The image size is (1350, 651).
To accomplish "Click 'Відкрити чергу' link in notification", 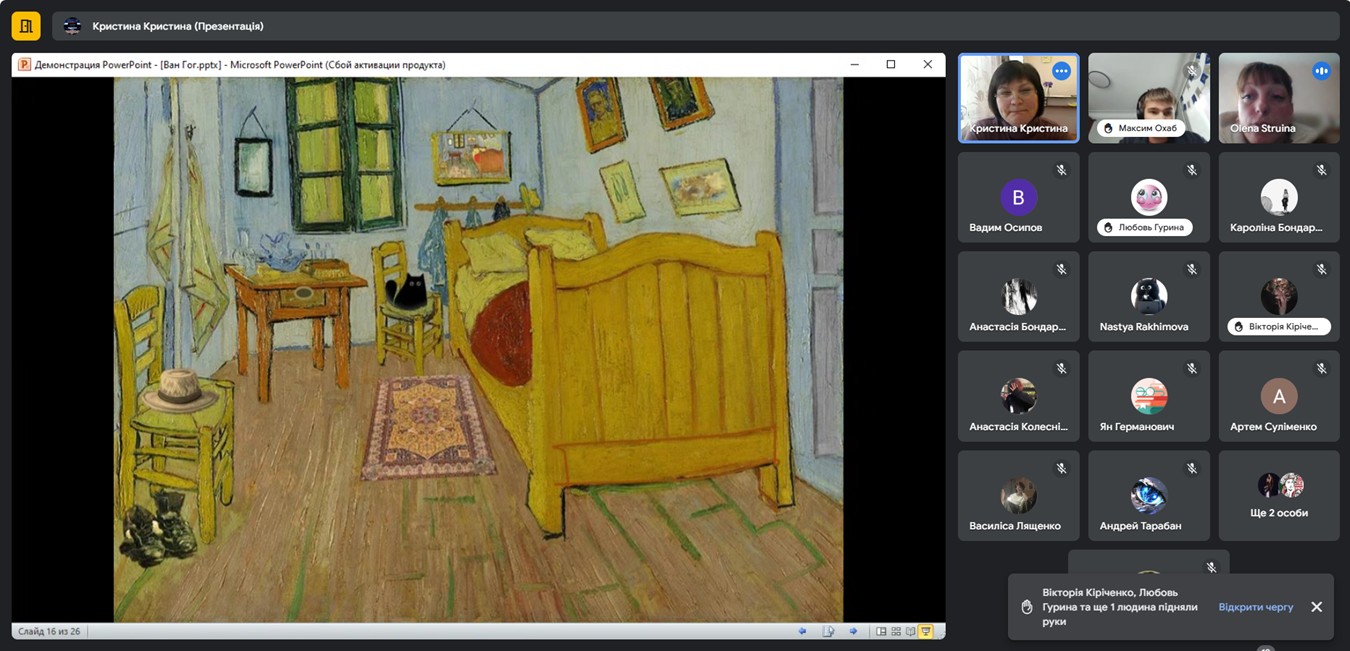I will [x=1255, y=607].
